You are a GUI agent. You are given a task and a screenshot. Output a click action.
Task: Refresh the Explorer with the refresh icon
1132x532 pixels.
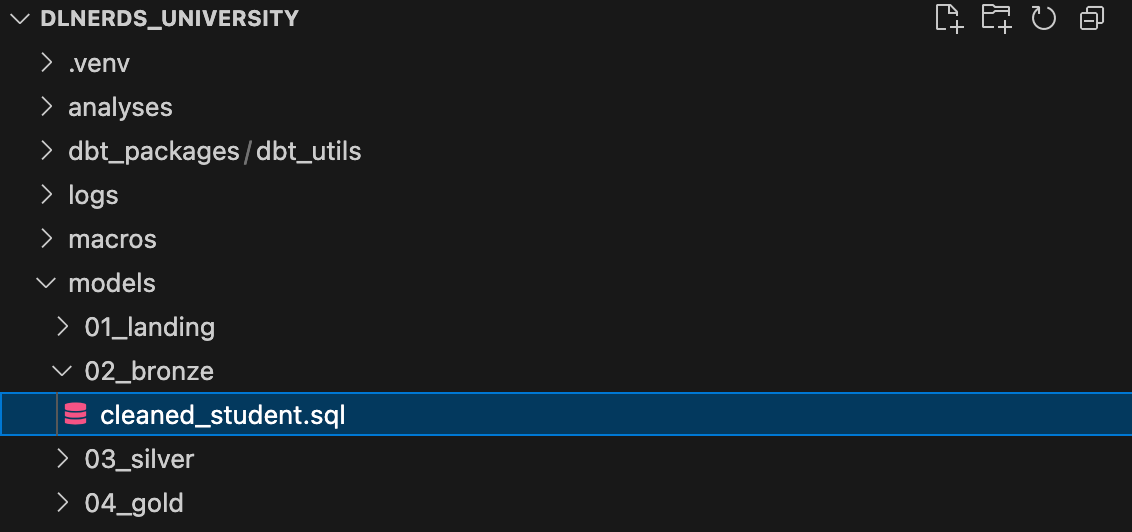[1043, 19]
